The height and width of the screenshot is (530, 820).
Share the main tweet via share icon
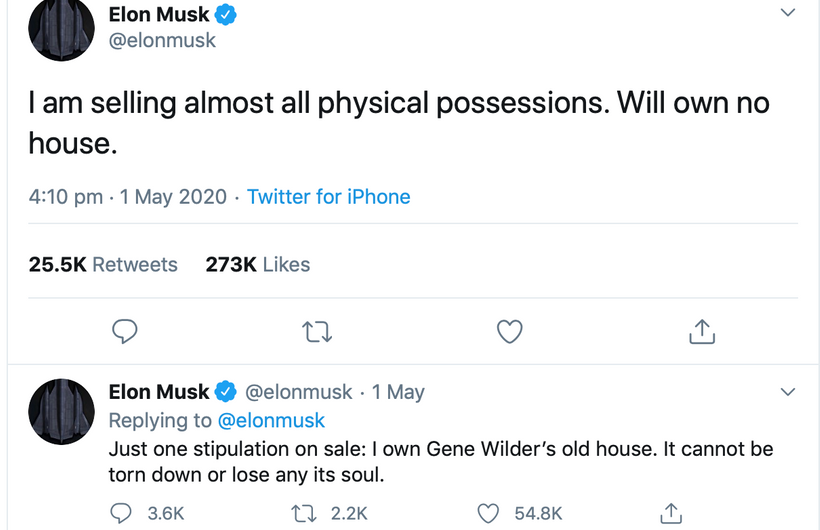tap(702, 331)
